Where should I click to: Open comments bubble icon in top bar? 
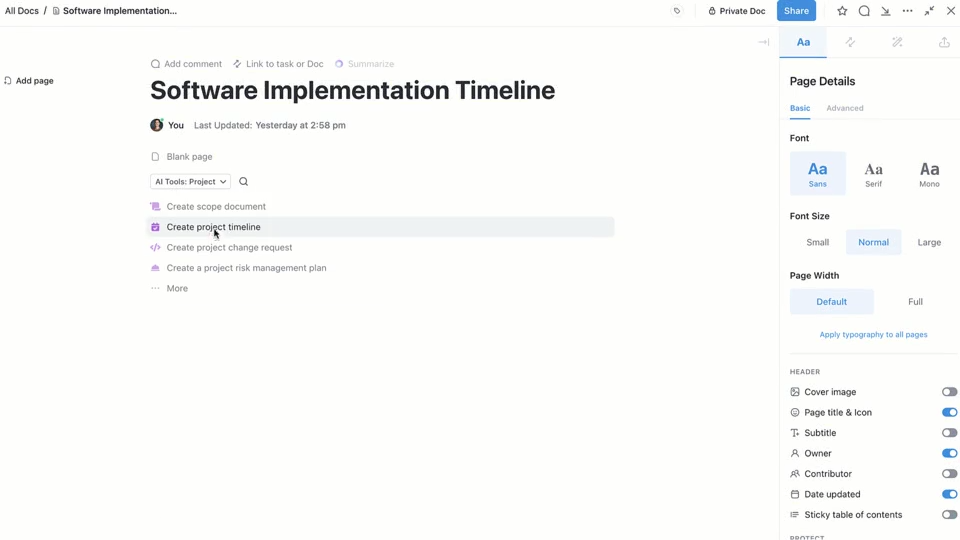(x=864, y=11)
